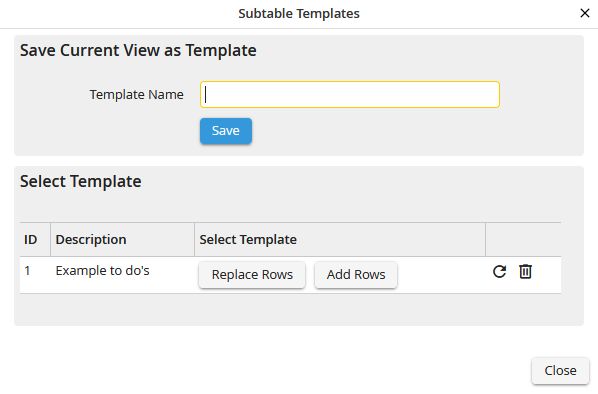Dismiss dialog with the X icon
Viewport: 598px width, 394px height.
coord(585,13)
